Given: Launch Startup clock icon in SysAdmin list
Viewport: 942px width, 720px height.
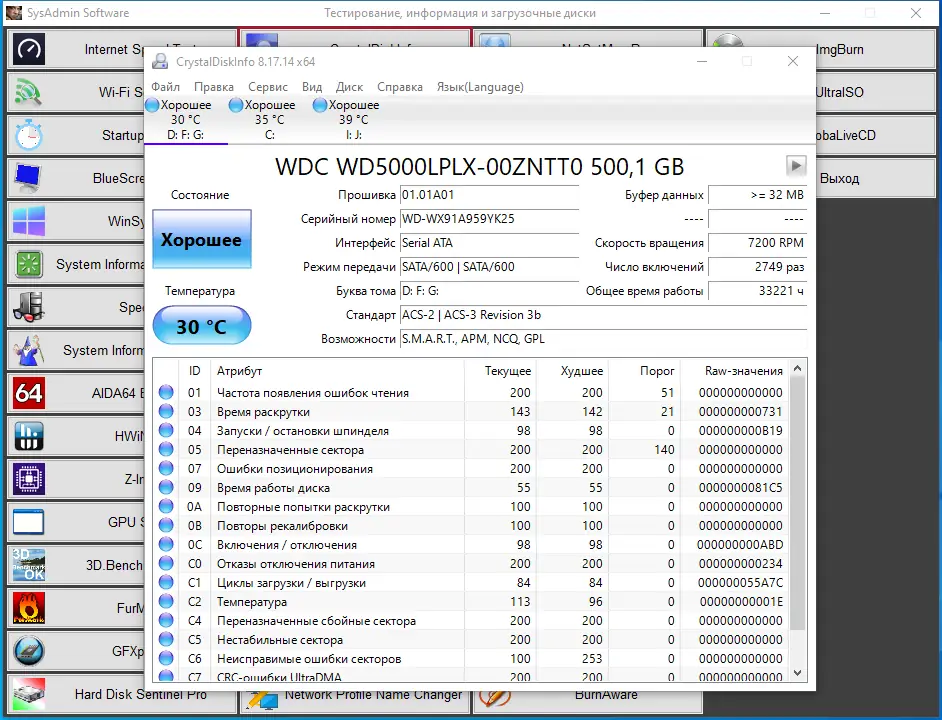Looking at the screenshot, I should click(x=28, y=135).
